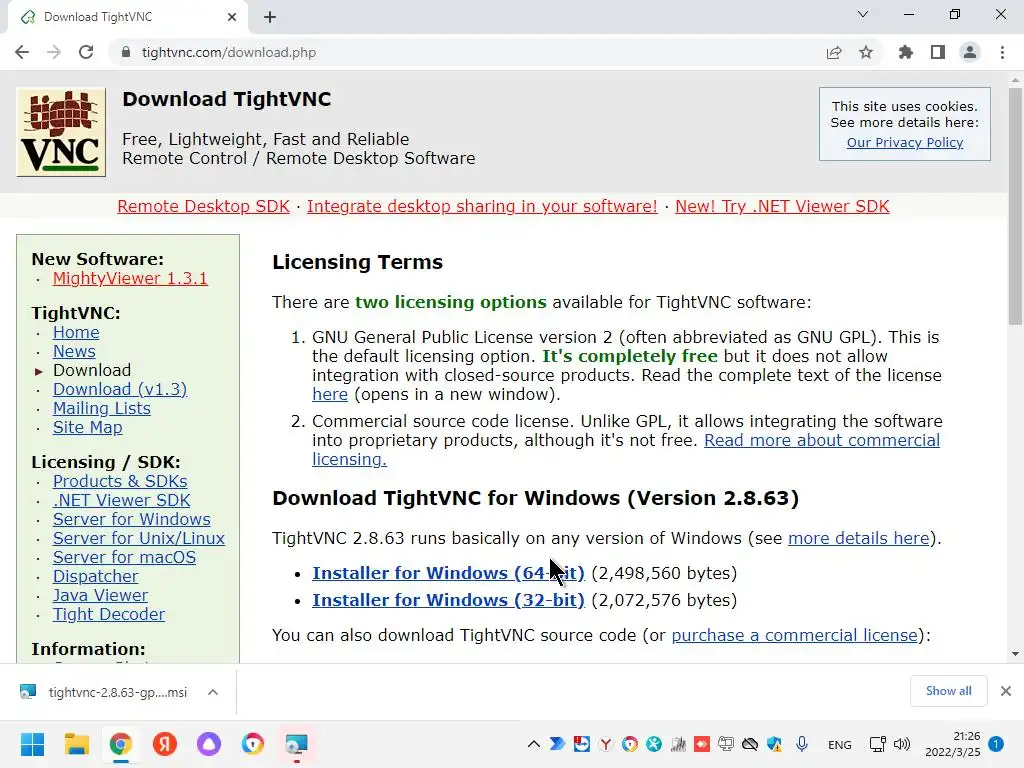
Task: Open Mailing Lists sidebar link
Action: tap(101, 408)
